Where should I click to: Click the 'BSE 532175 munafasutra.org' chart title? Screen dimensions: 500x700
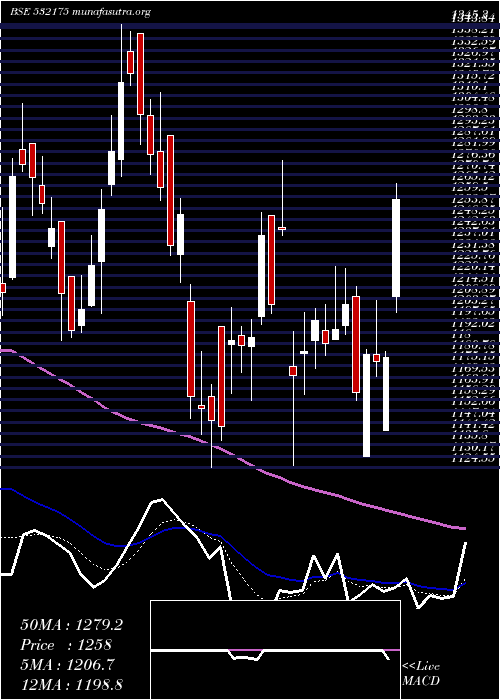click(x=80, y=12)
